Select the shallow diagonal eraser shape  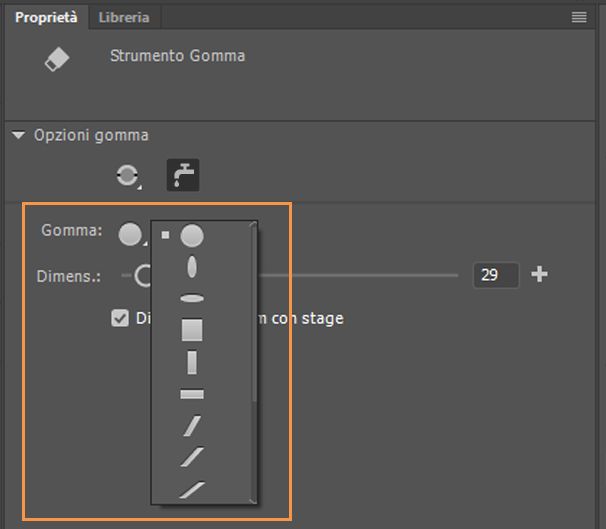[192, 490]
